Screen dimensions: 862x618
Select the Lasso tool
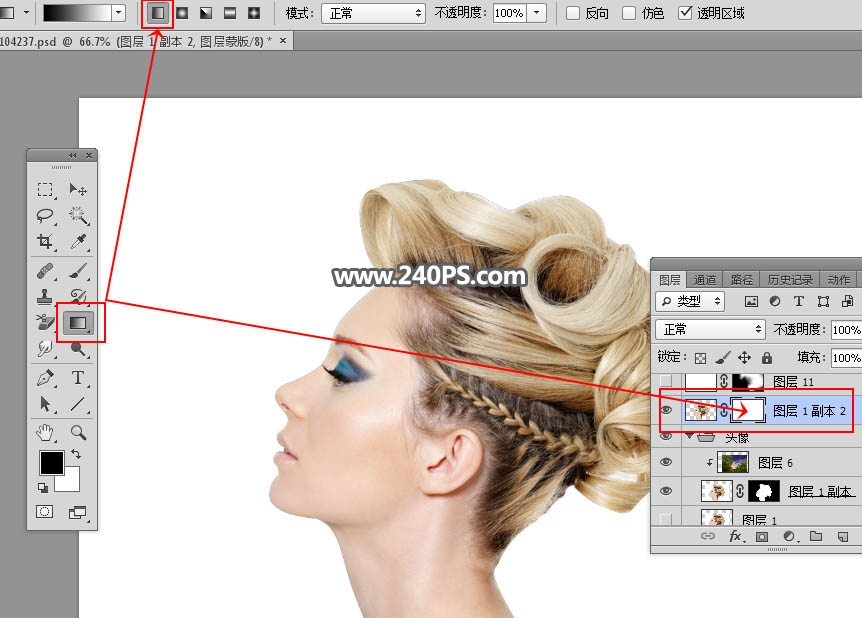[45, 215]
